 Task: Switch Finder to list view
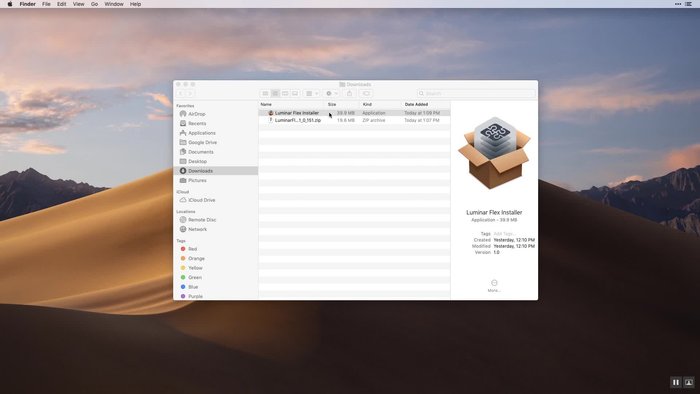point(275,93)
